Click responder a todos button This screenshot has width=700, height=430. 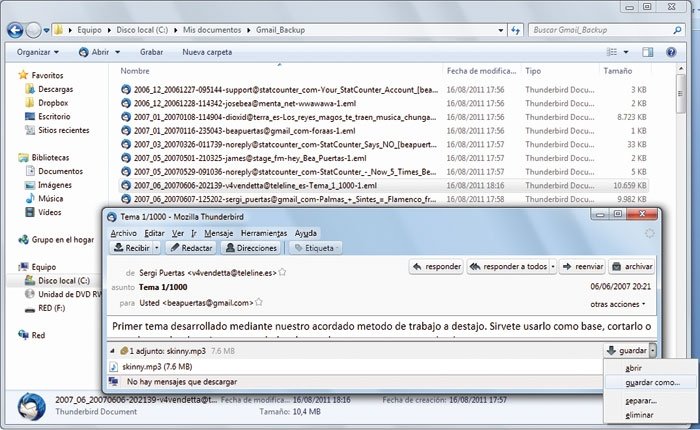click(x=508, y=267)
